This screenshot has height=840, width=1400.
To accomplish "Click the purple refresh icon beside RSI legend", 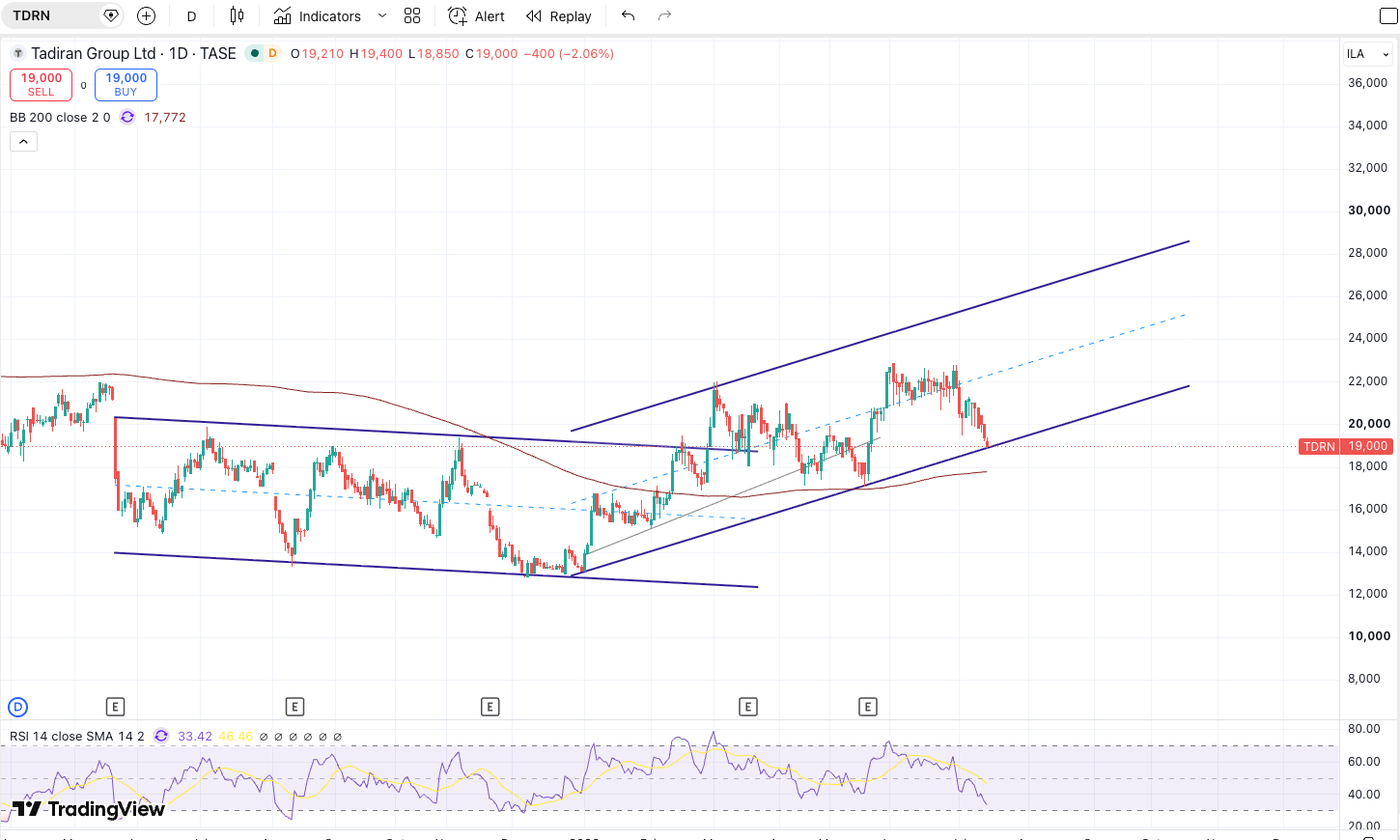I will (x=161, y=736).
